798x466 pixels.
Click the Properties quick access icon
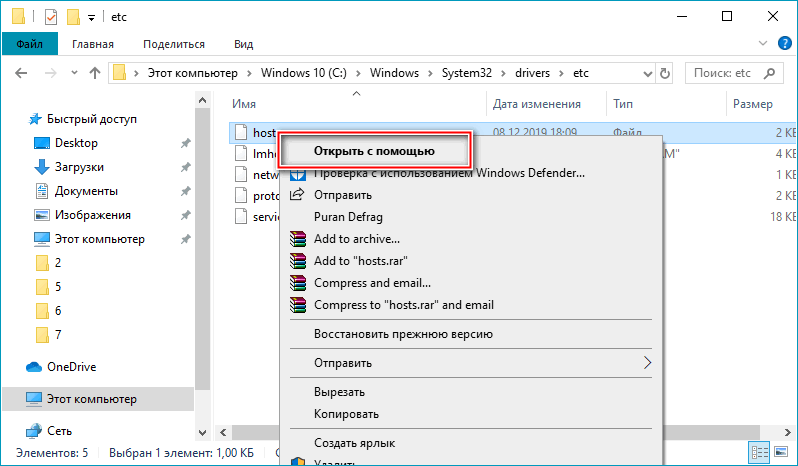(x=51, y=17)
